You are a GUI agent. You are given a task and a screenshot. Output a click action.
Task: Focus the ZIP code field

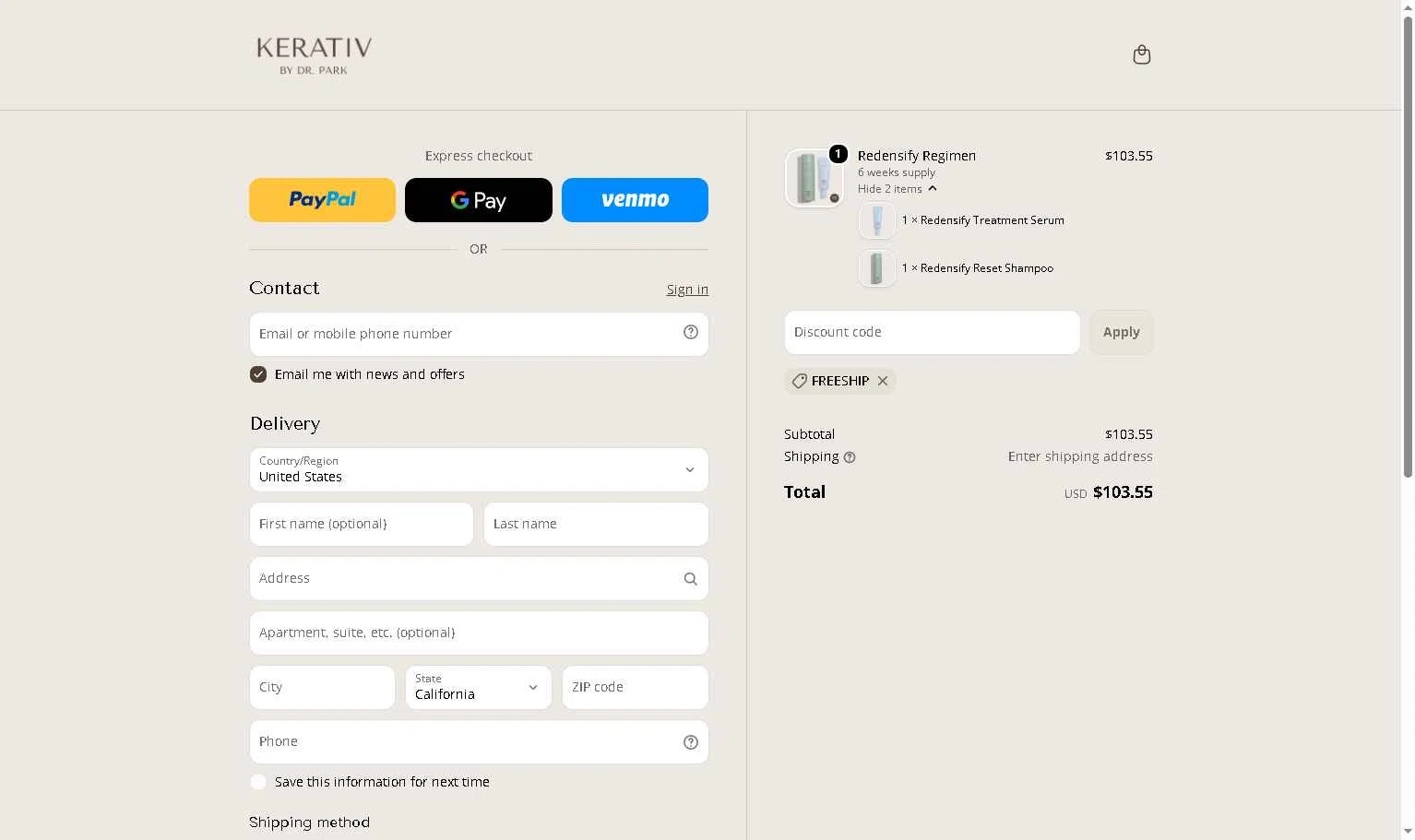pyautogui.click(x=635, y=688)
